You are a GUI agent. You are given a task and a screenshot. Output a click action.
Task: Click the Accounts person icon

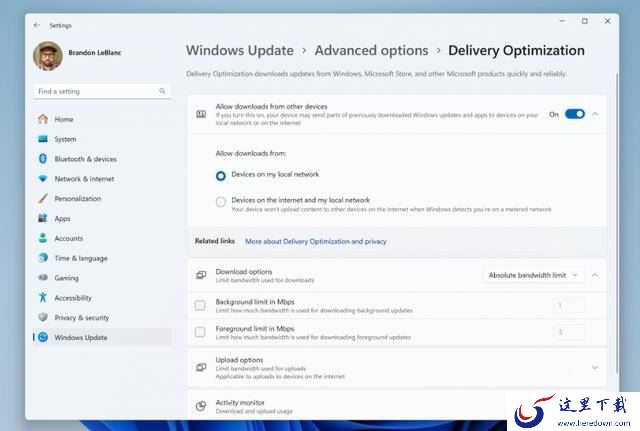[x=43, y=238]
